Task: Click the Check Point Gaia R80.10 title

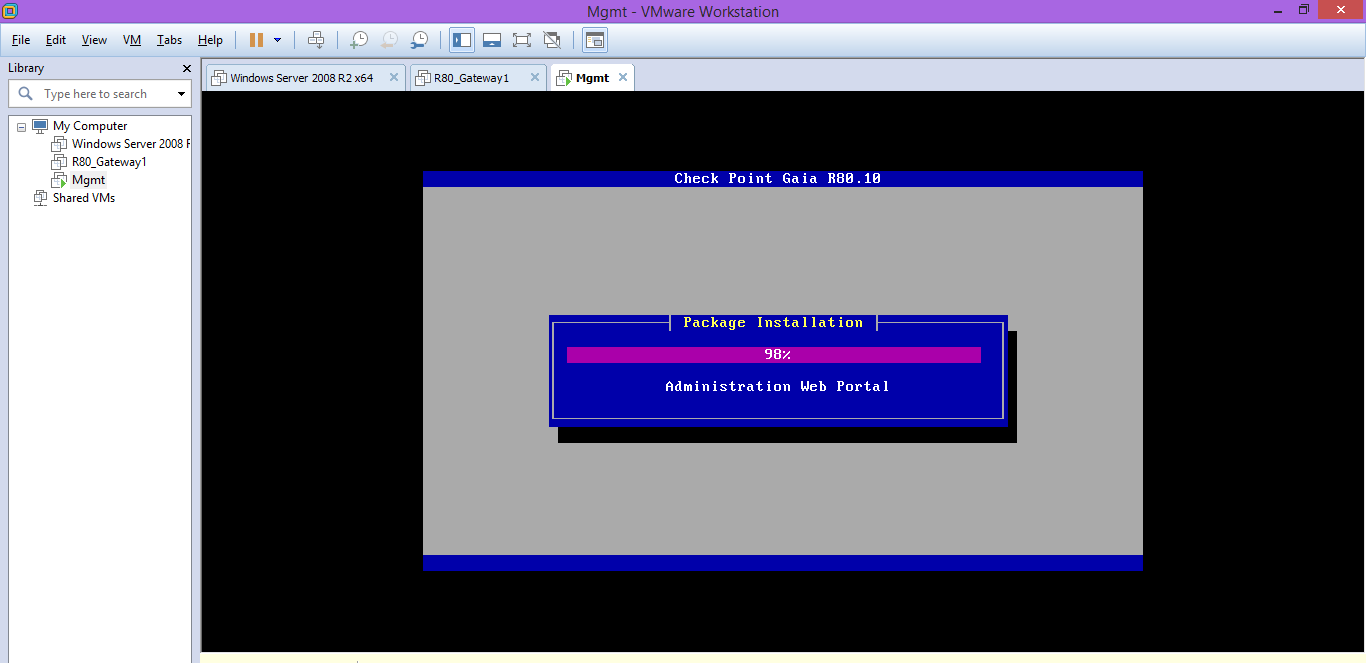Action: pyautogui.click(x=778, y=179)
